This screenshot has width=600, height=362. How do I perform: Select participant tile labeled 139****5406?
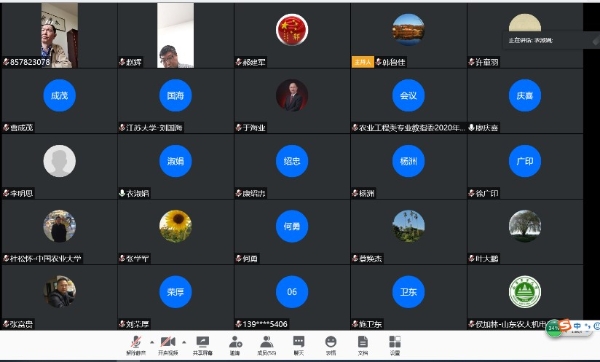292,297
